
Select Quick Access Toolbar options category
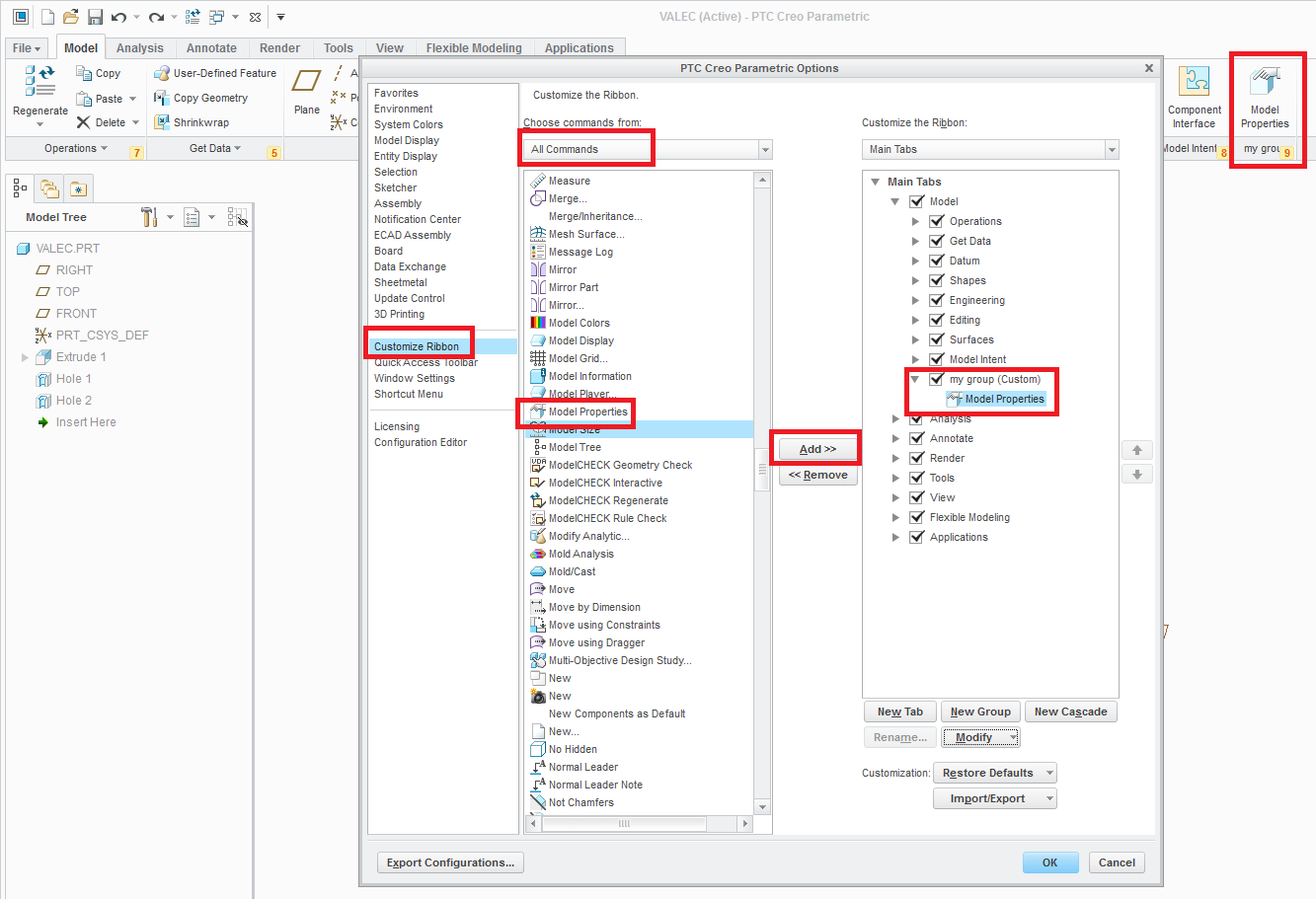[x=426, y=362]
